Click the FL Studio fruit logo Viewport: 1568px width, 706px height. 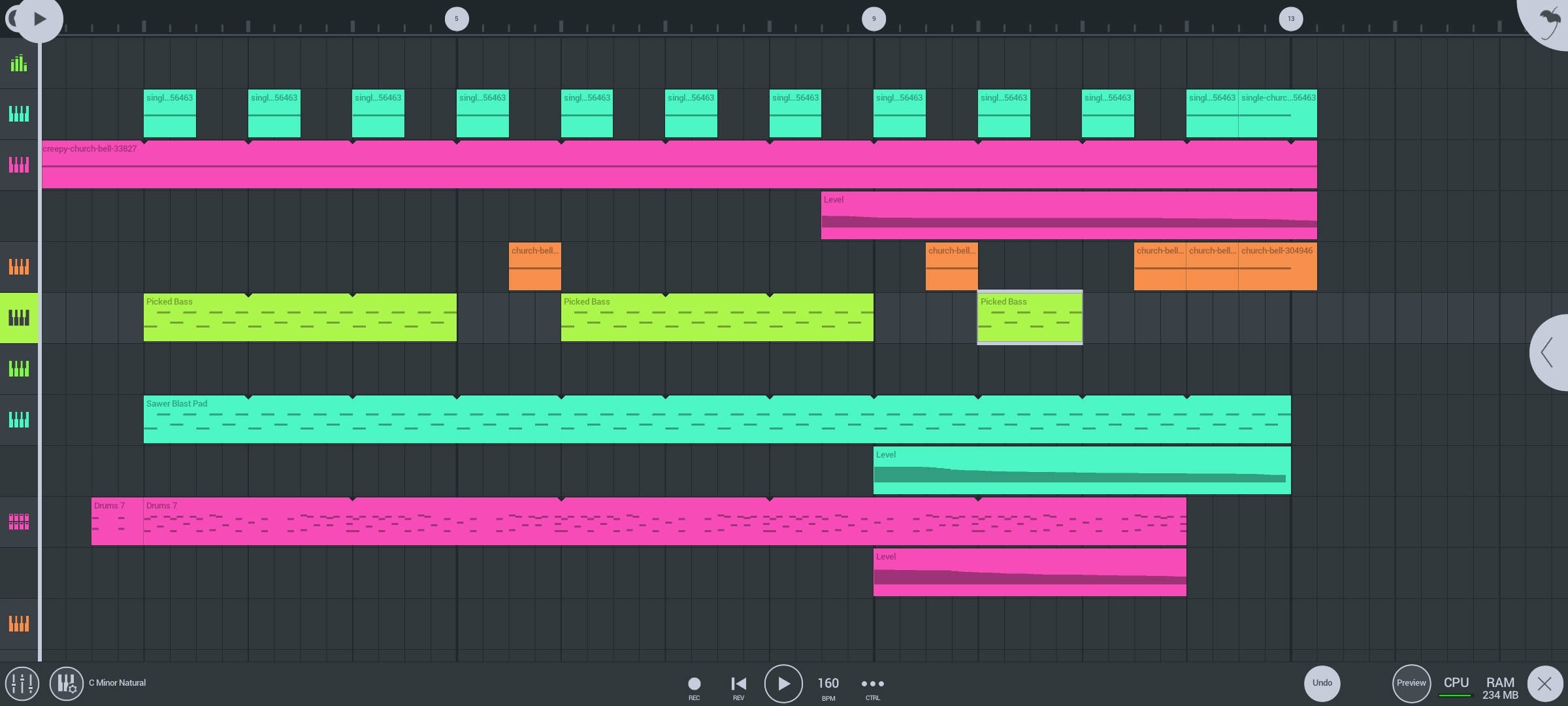coord(1550,24)
